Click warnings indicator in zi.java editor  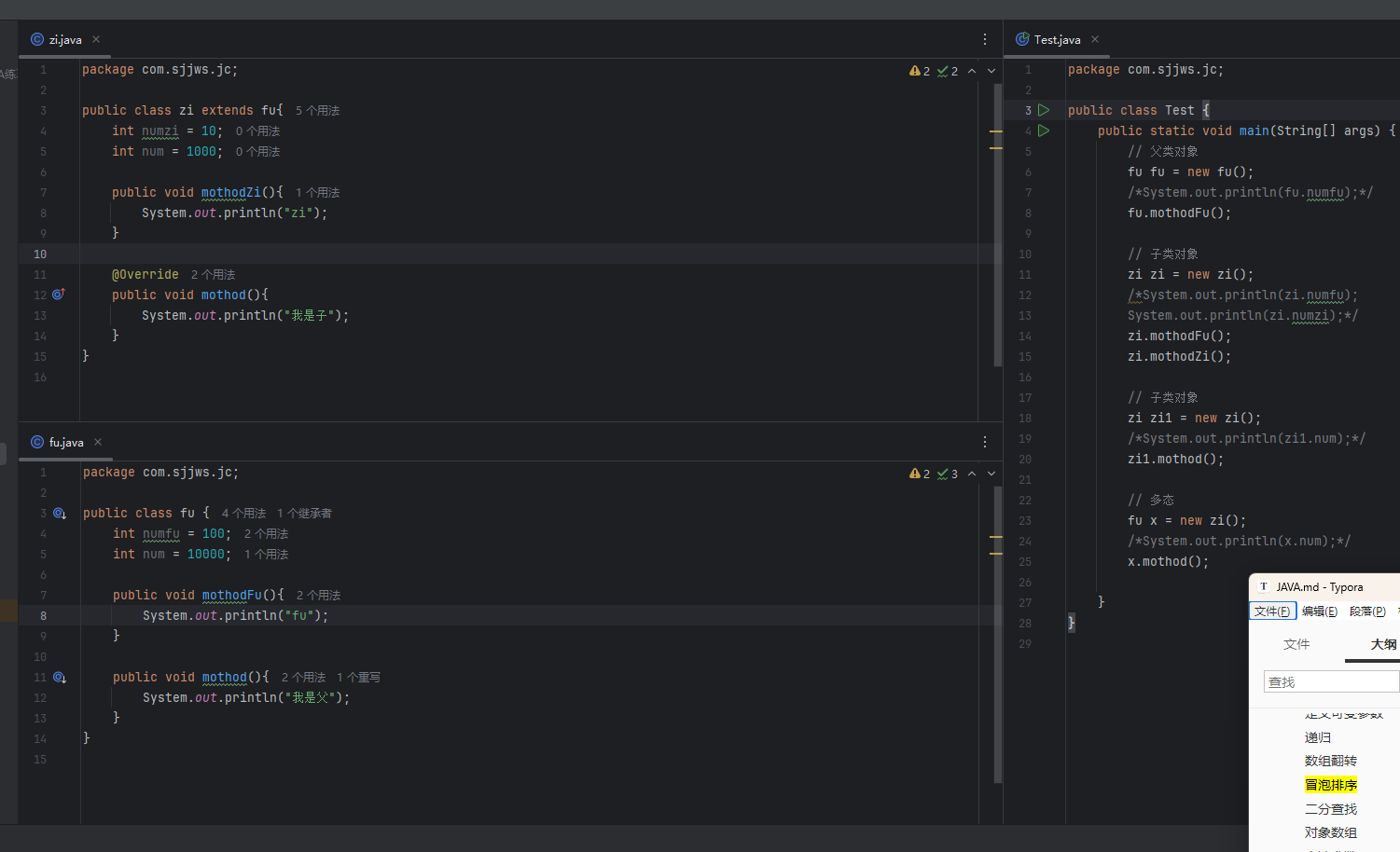(920, 71)
